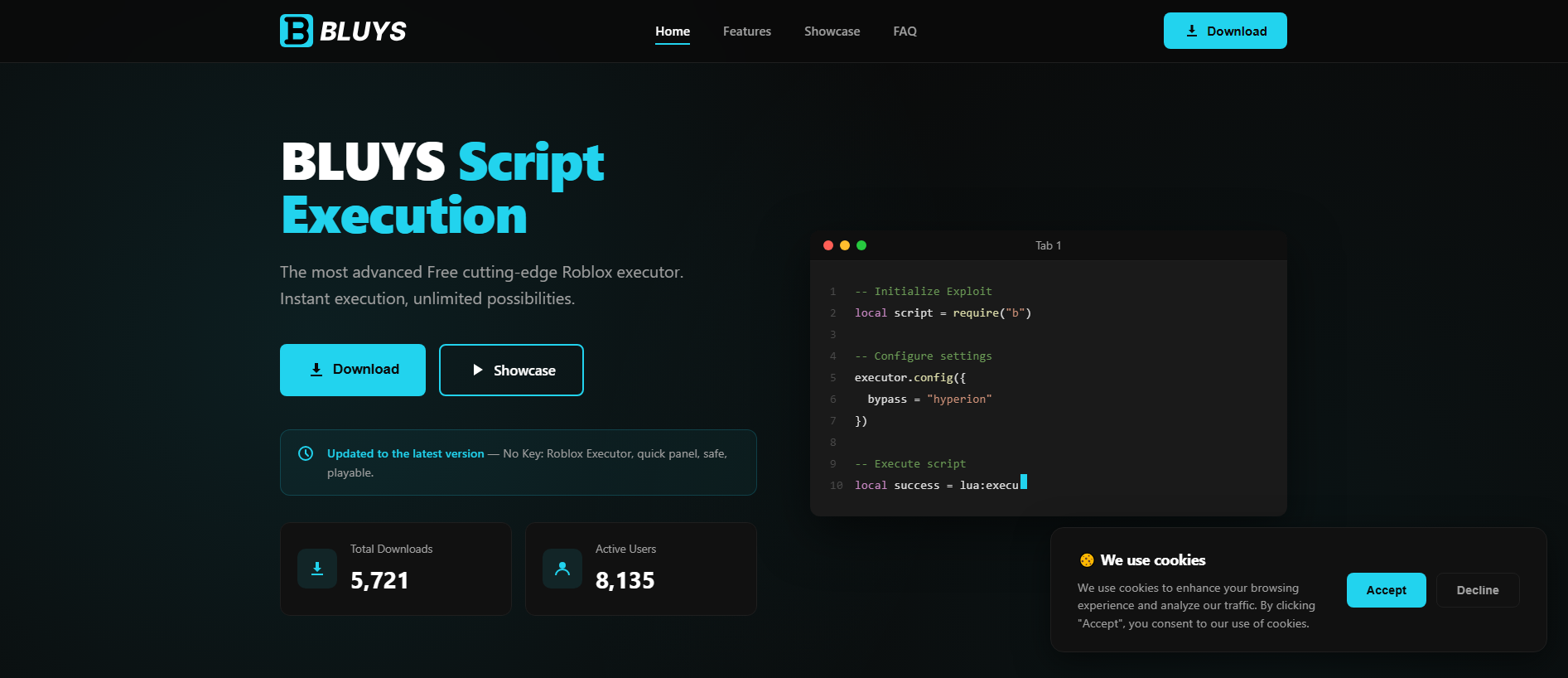Open the Showcase nav item

pos(832,31)
